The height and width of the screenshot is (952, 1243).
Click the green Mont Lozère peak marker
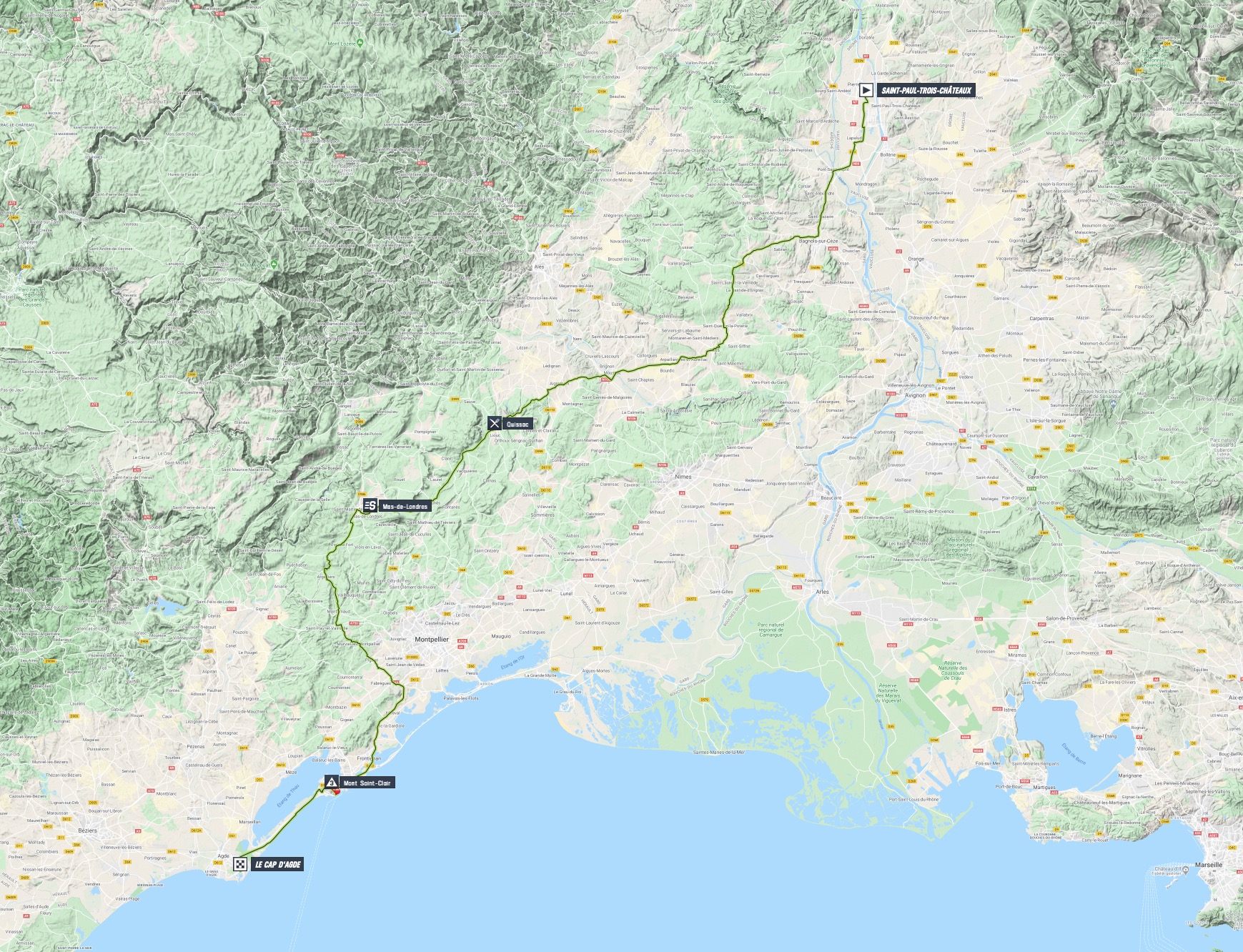pos(361,43)
